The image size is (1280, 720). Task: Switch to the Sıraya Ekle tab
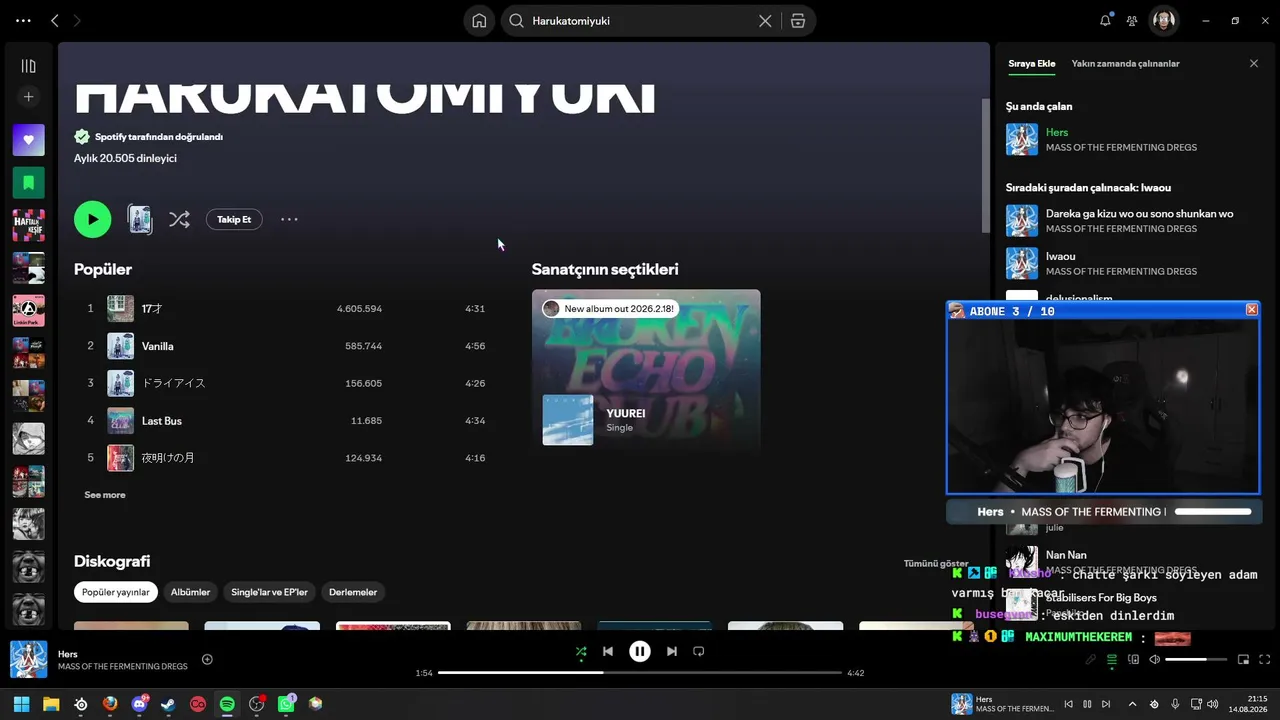pos(1032,63)
